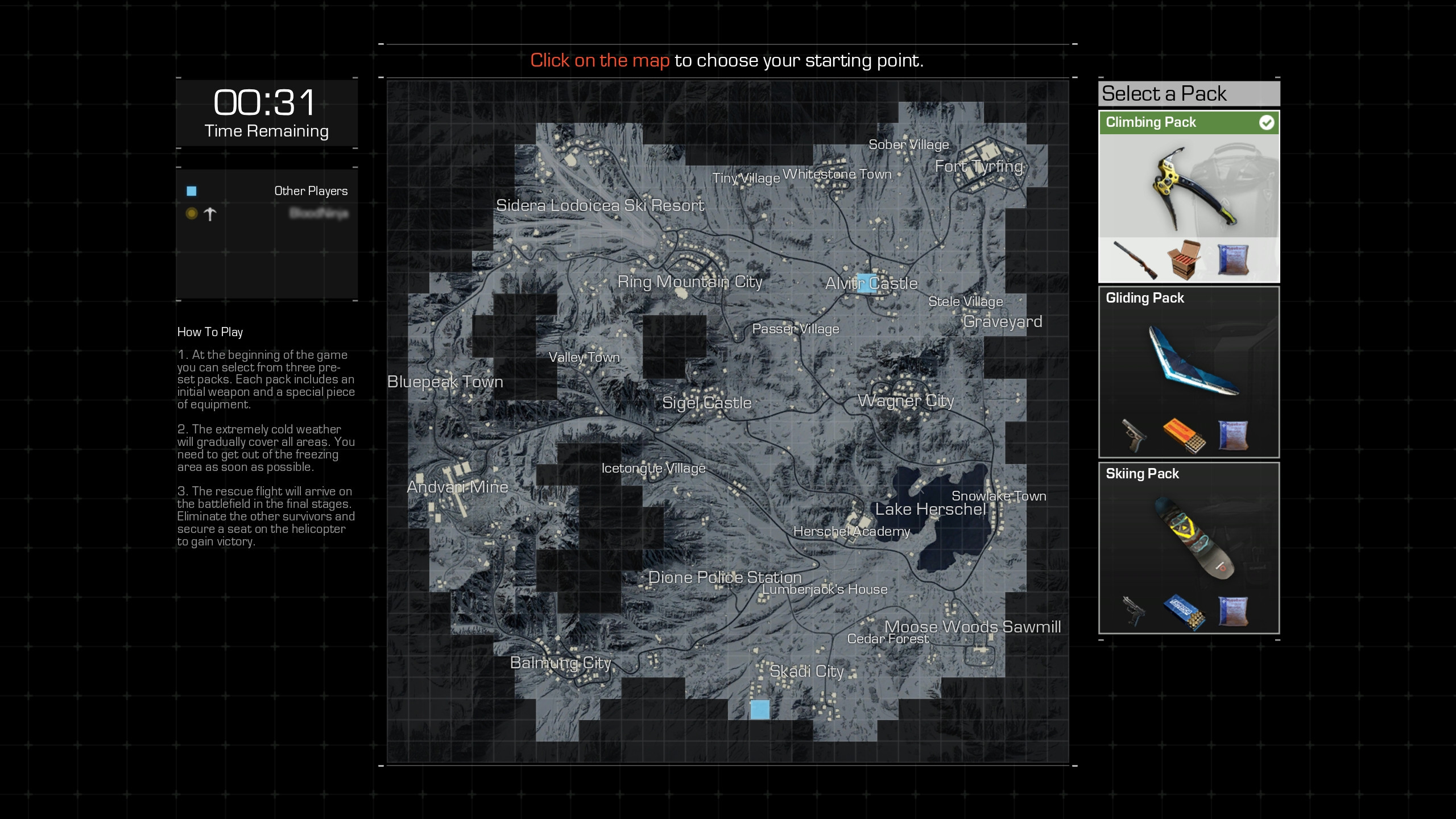Choose Sigel Castle on the map
The image size is (1456, 819).
click(x=707, y=403)
